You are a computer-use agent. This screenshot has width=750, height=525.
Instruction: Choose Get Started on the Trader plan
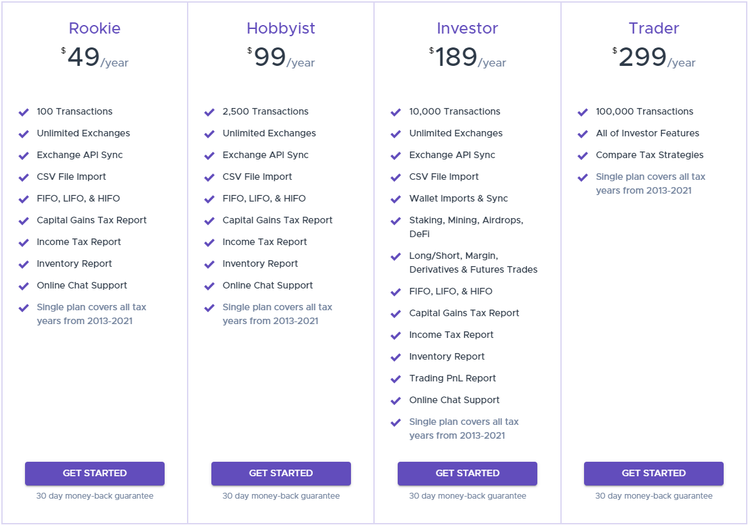tap(654, 473)
